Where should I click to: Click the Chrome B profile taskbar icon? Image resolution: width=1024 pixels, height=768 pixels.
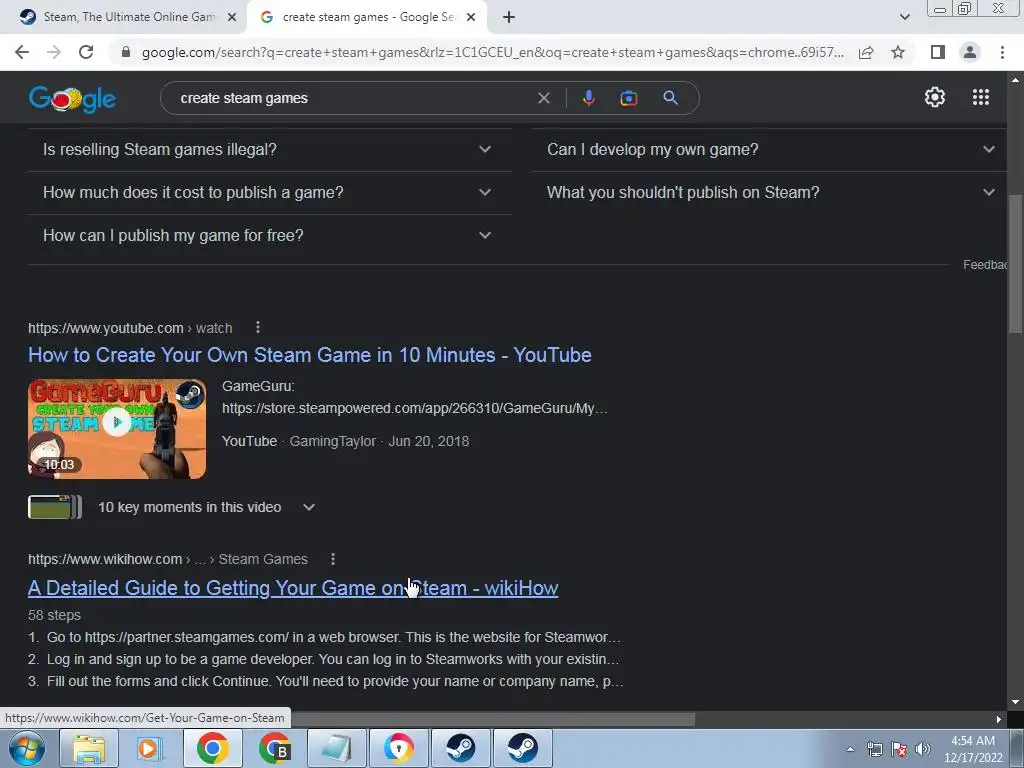(x=274, y=748)
